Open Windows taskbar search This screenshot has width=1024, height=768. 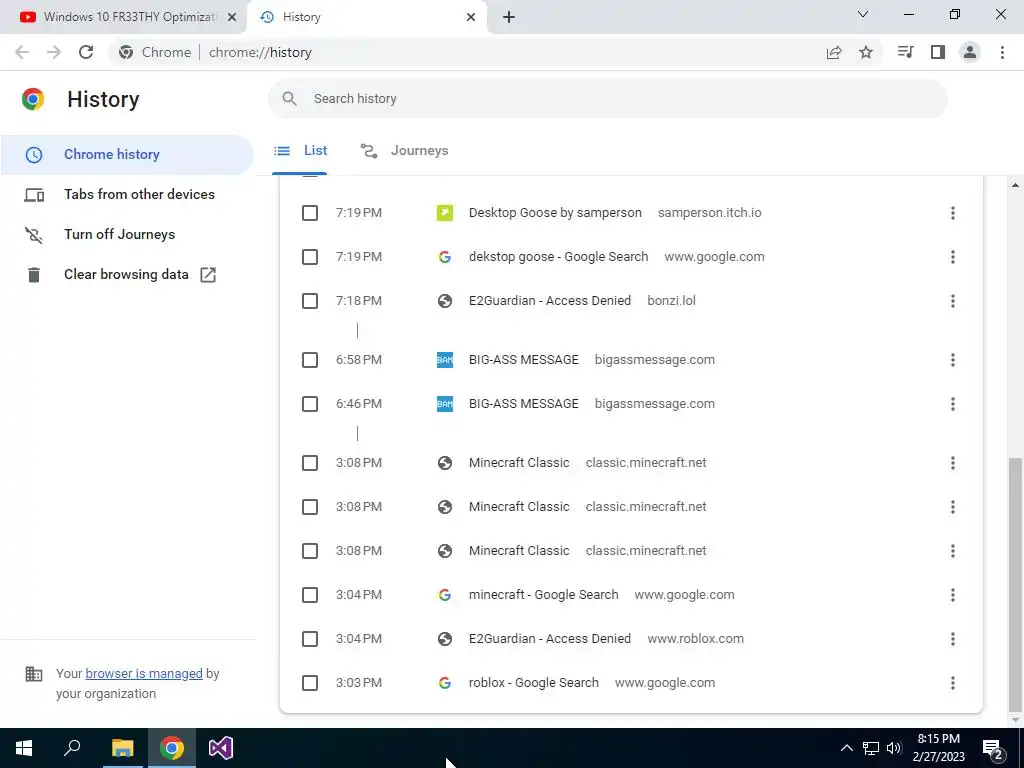click(72, 748)
